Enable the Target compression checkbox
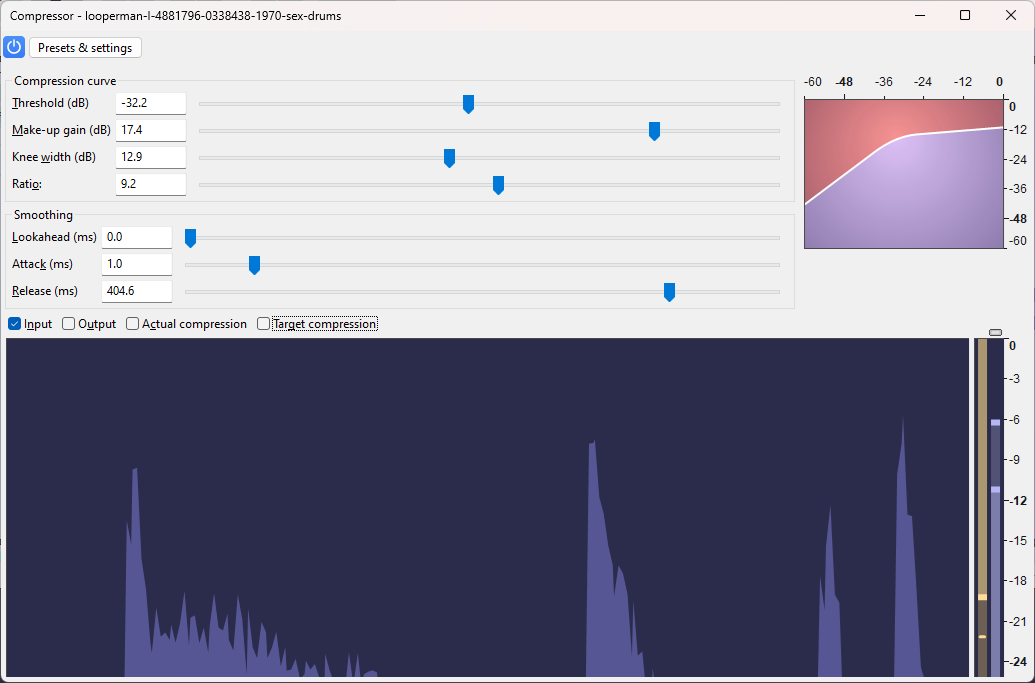 [263, 323]
